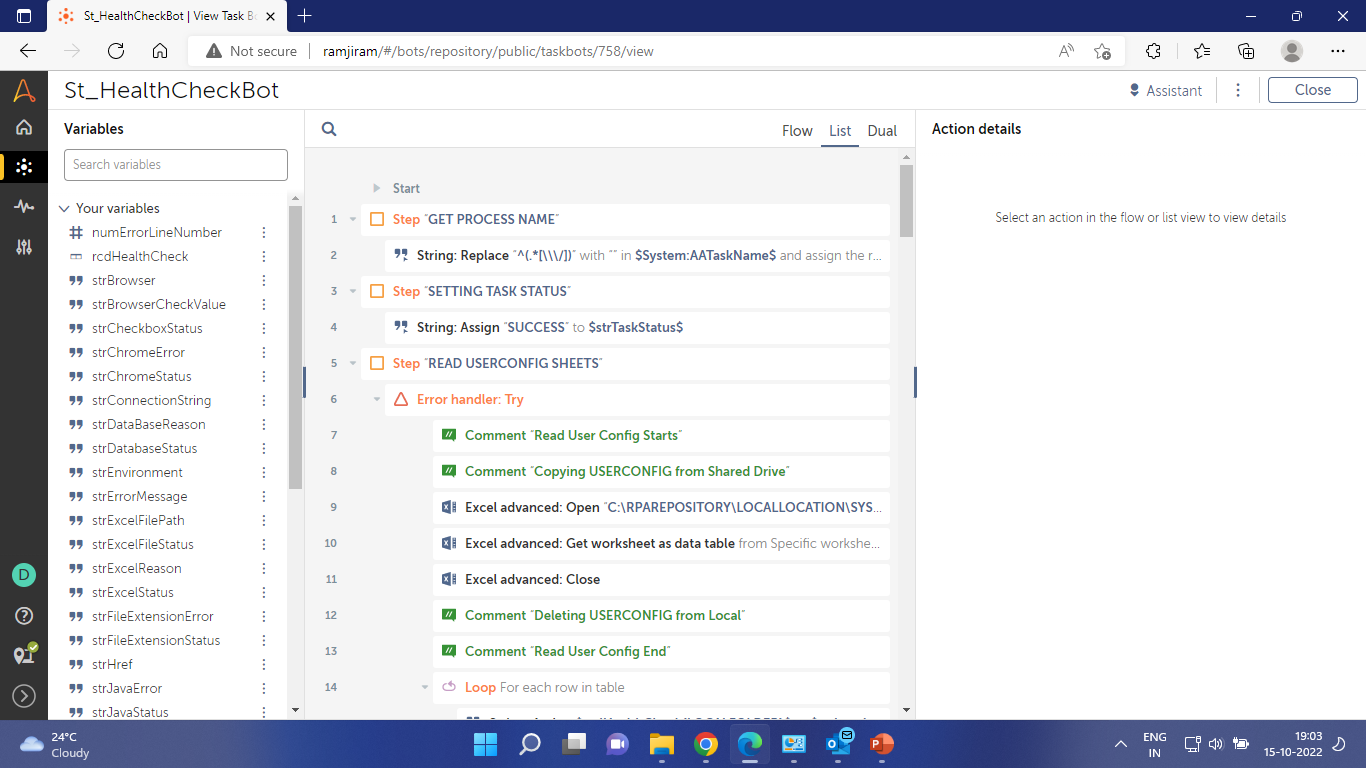Viewport: 1366px width, 768px height.
Task: Click the device location status icon
Action: [24, 655]
